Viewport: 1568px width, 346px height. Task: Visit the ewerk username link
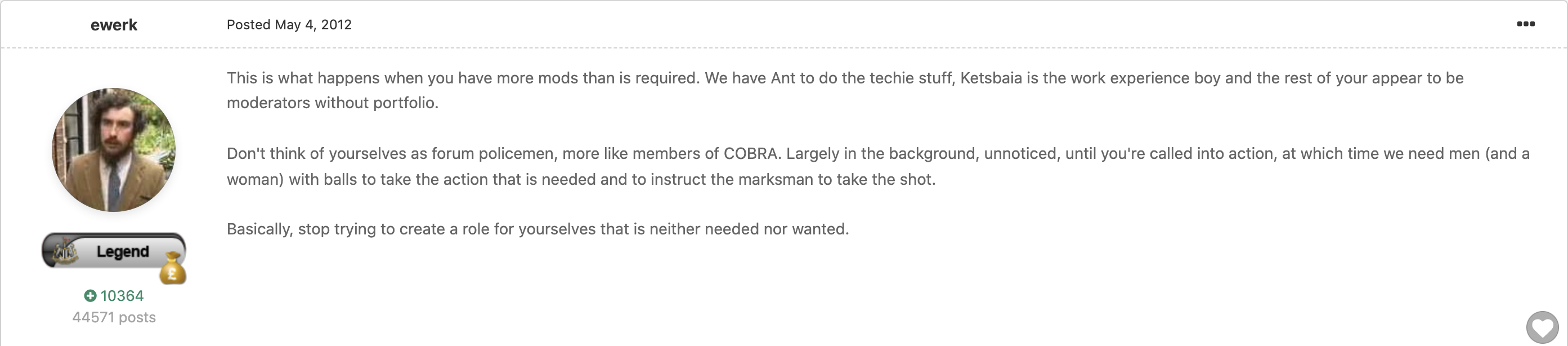[x=114, y=25]
